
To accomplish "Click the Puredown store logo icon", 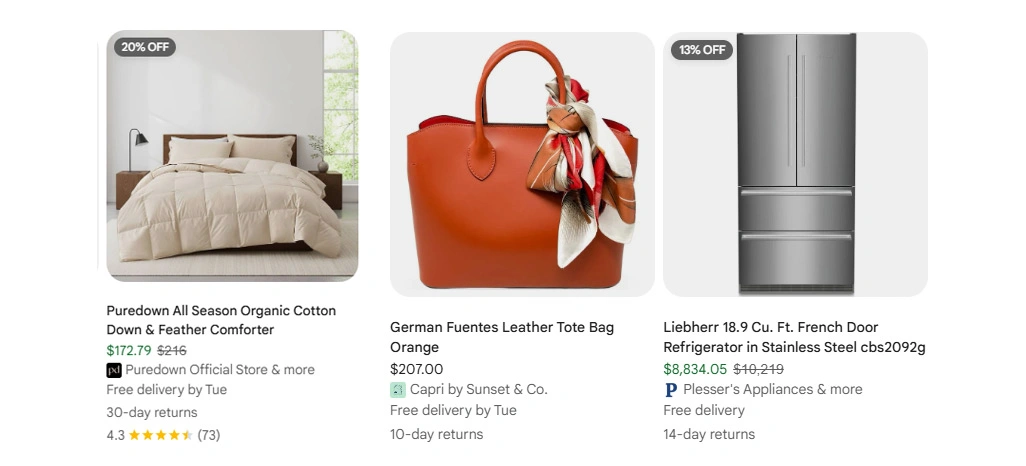I will click(x=114, y=370).
